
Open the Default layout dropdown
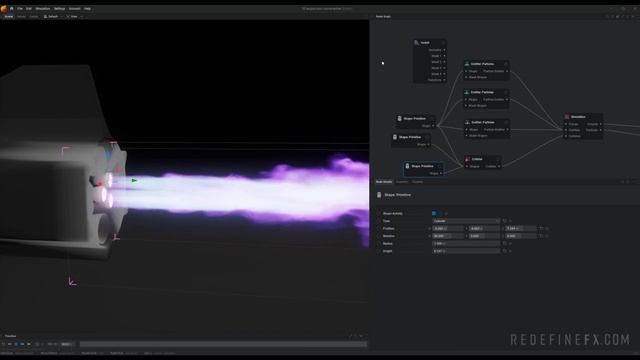click(x=52, y=16)
